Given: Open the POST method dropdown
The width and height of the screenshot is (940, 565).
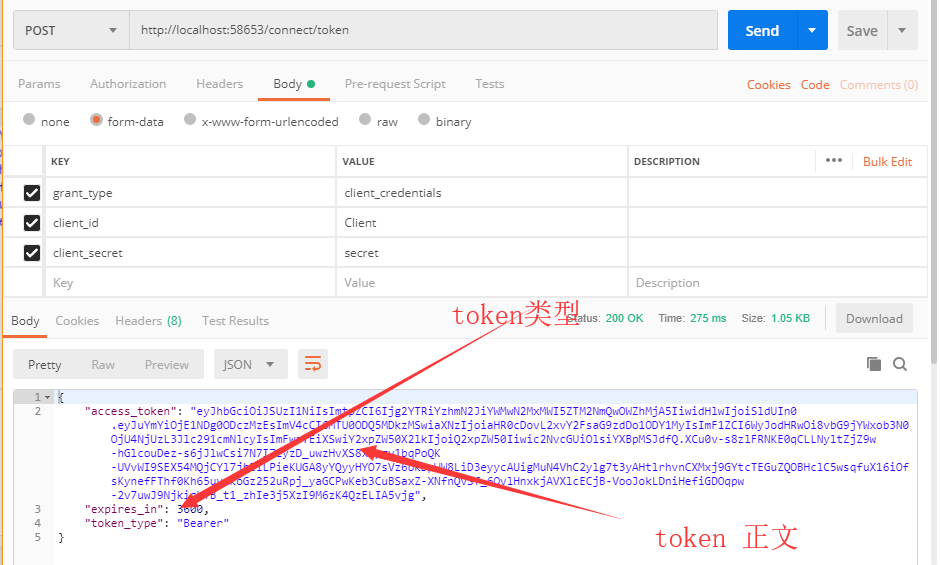Looking at the screenshot, I should click(71, 31).
